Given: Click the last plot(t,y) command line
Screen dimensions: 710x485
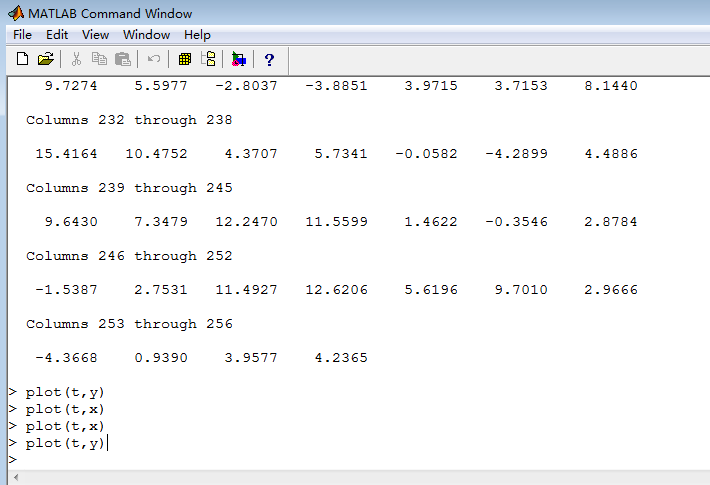Looking at the screenshot, I should 65,443.
